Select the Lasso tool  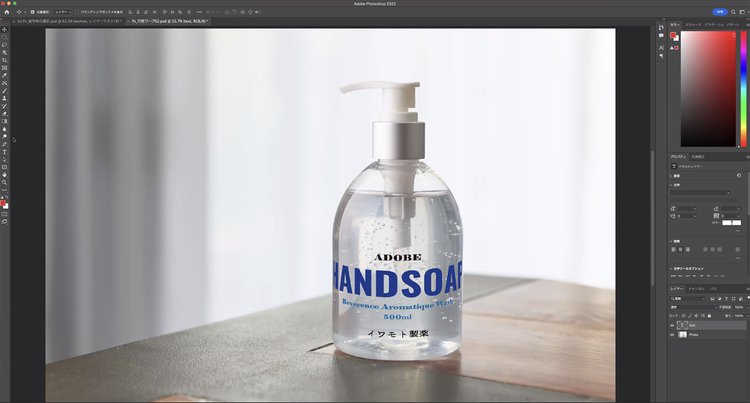5,44
